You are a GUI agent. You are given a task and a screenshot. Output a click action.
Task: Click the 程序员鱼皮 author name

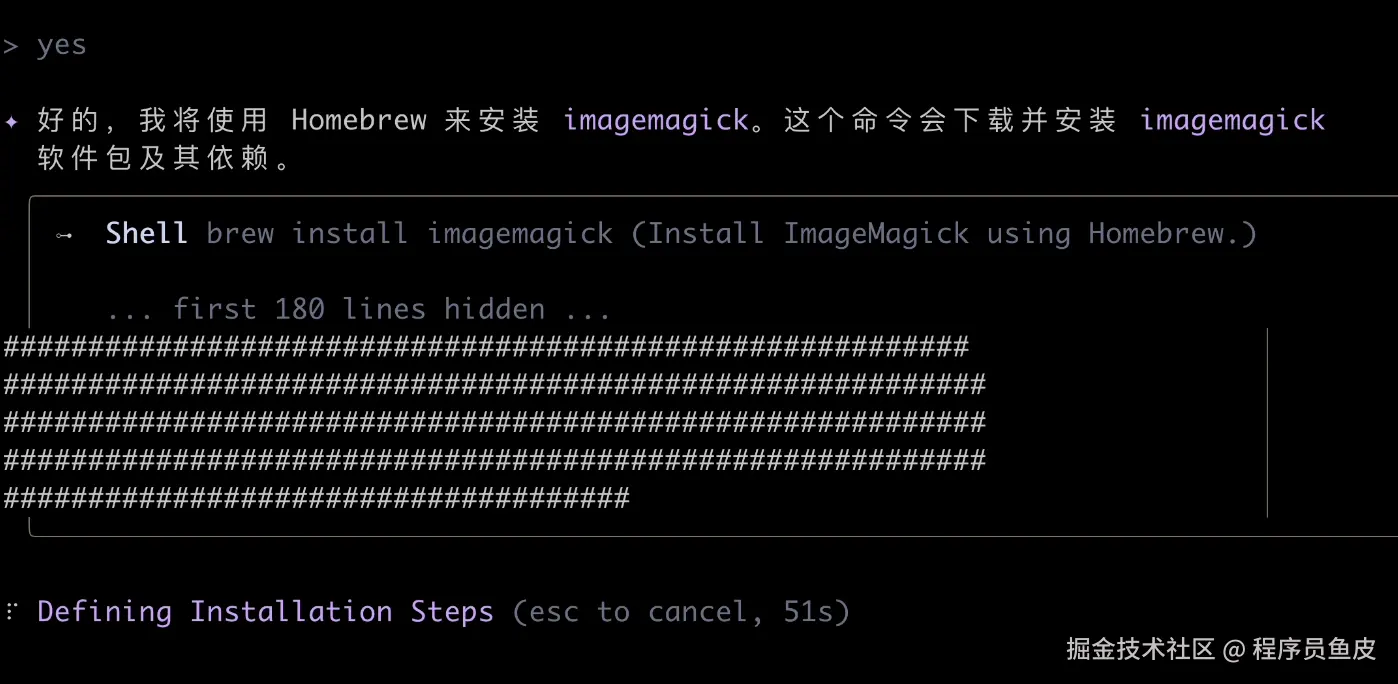tap(1314, 649)
